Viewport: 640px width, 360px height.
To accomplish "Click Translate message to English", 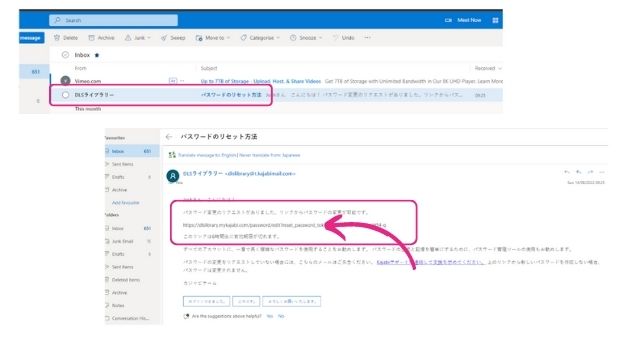I will point(207,155).
